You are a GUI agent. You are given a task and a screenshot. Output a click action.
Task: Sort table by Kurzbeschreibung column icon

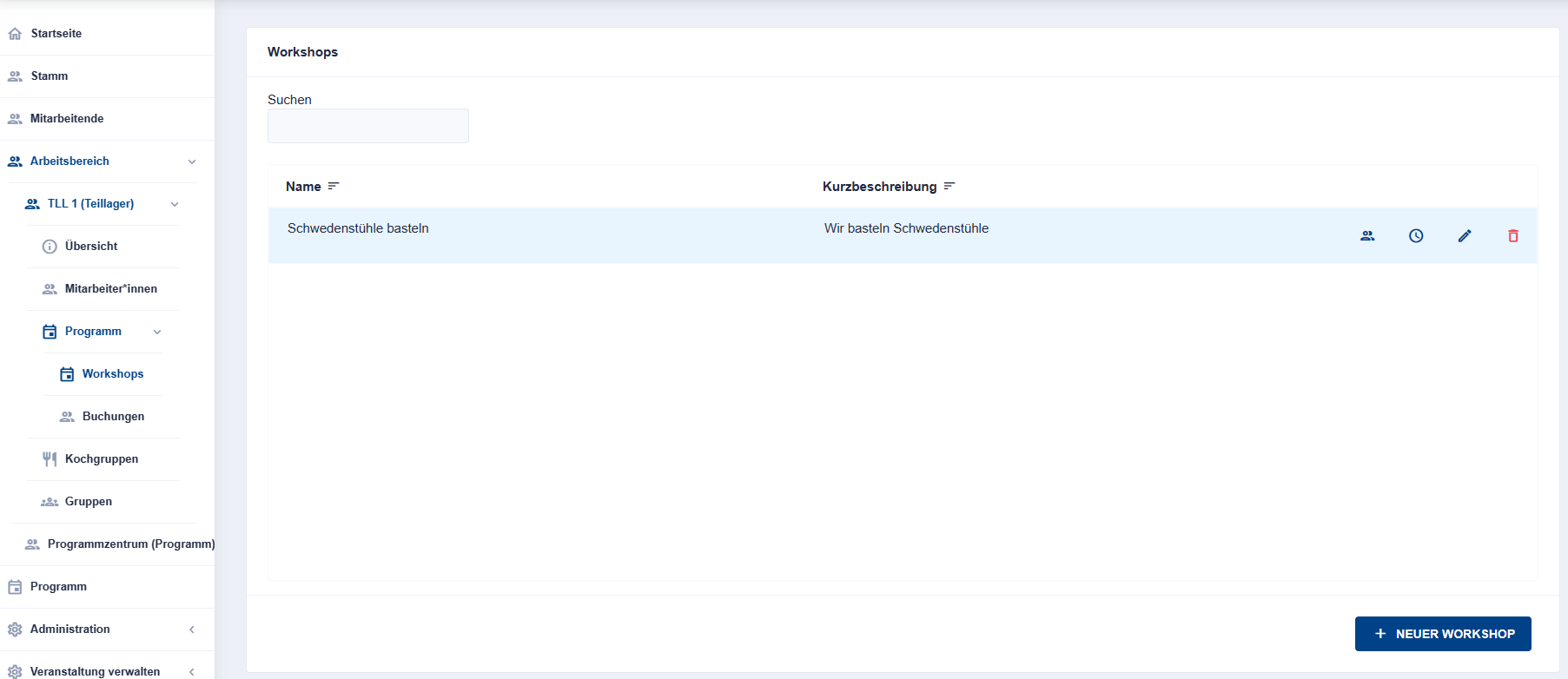949,187
